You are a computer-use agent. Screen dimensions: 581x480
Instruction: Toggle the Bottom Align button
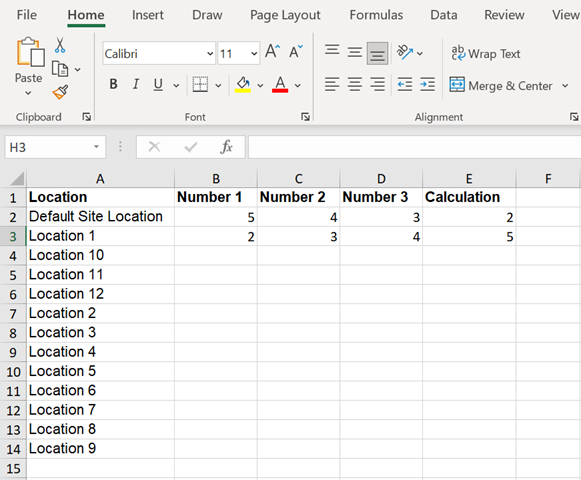(x=378, y=53)
